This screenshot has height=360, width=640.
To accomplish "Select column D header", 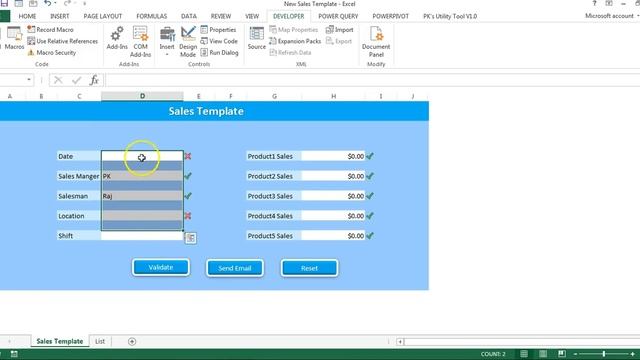I will click(142, 96).
